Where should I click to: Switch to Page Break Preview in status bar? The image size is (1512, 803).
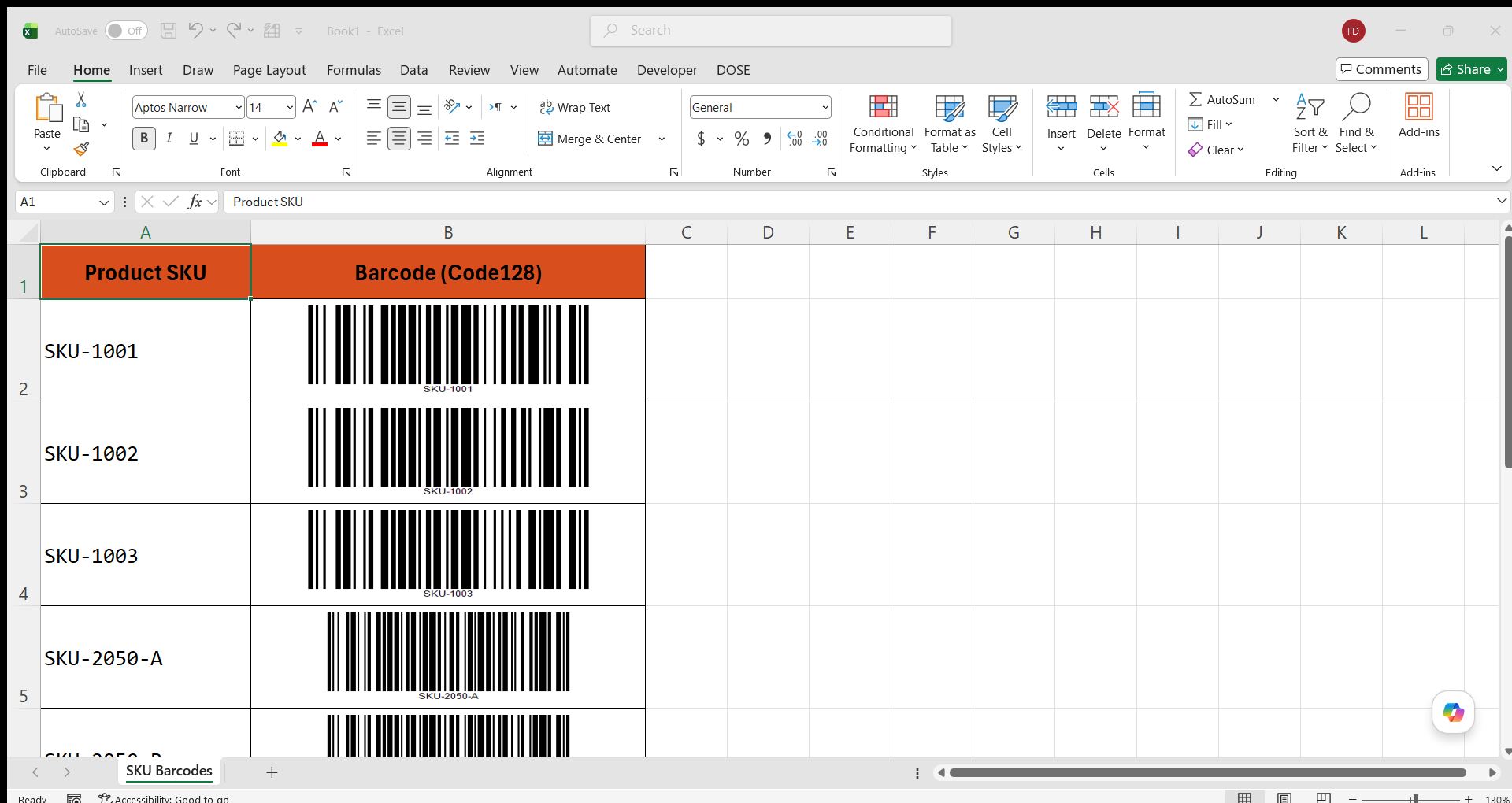pyautogui.click(x=1324, y=797)
